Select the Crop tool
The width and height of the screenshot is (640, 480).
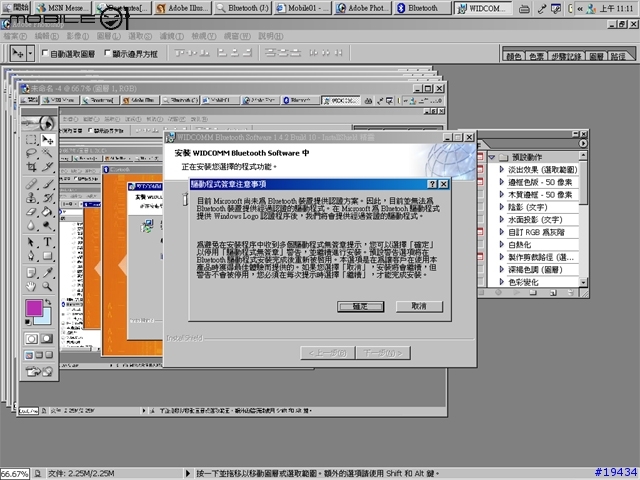(31, 167)
